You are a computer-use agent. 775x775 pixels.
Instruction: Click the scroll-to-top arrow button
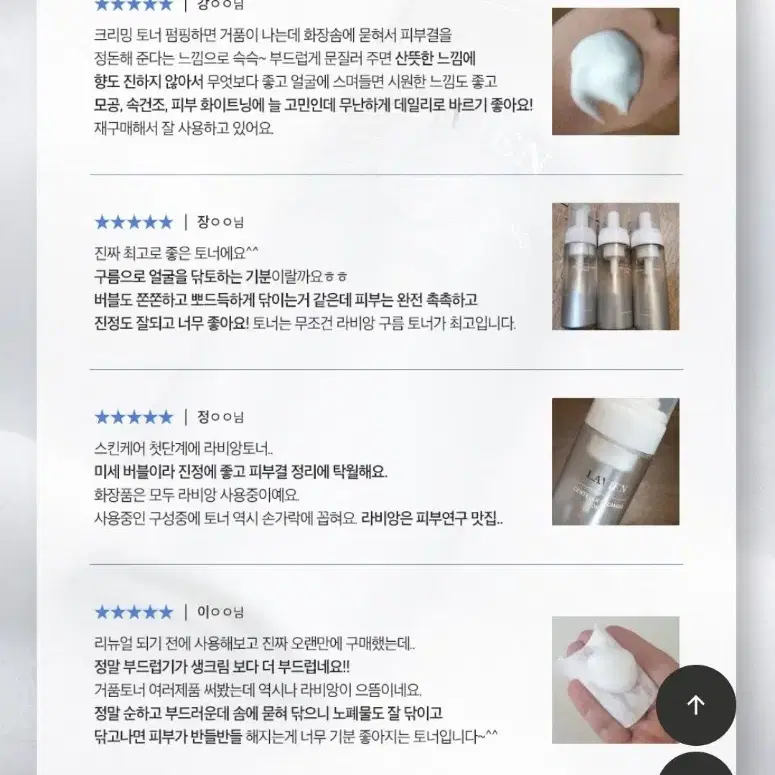[x=696, y=705]
